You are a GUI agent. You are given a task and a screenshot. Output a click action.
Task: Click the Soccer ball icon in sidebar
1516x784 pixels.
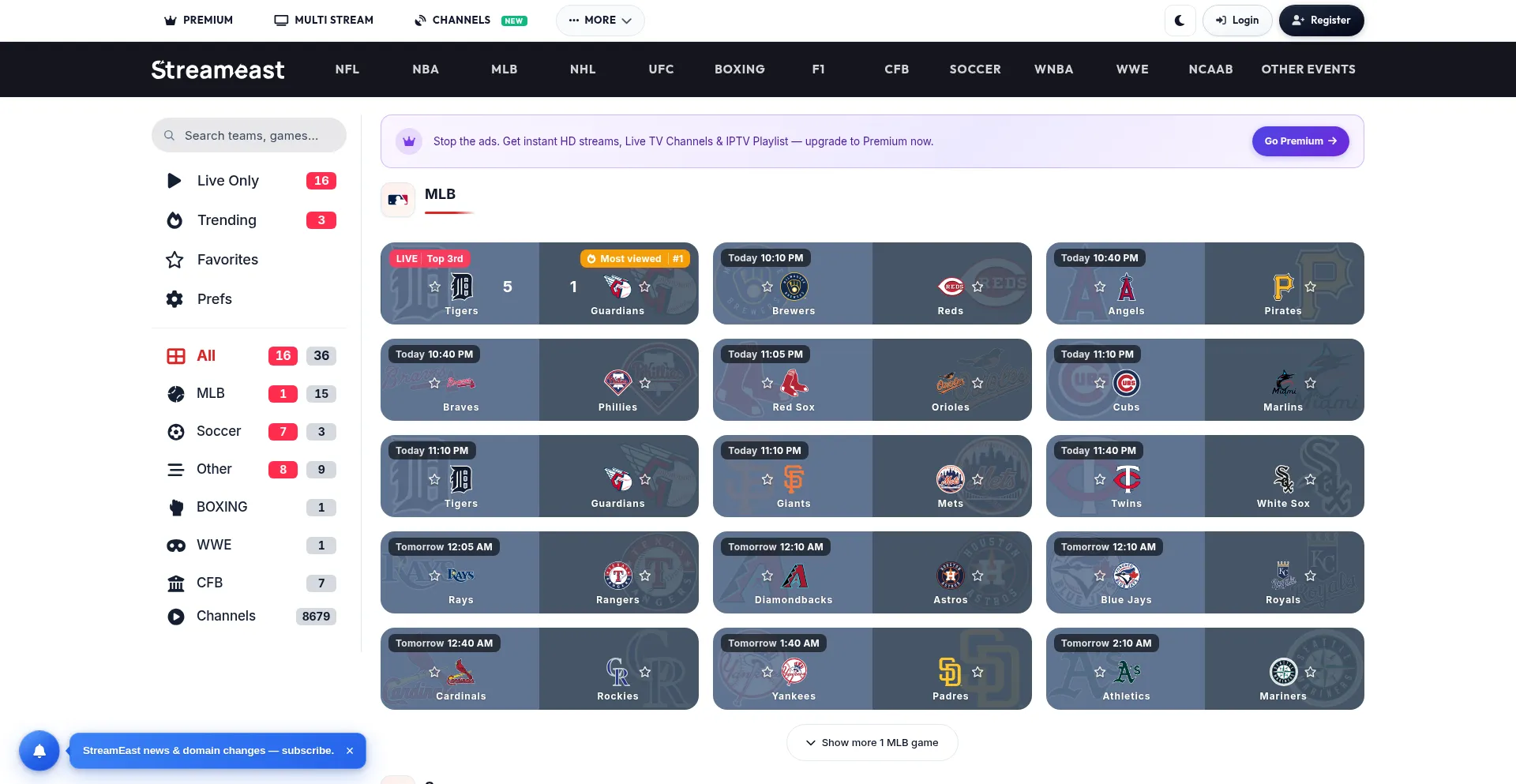click(x=176, y=432)
